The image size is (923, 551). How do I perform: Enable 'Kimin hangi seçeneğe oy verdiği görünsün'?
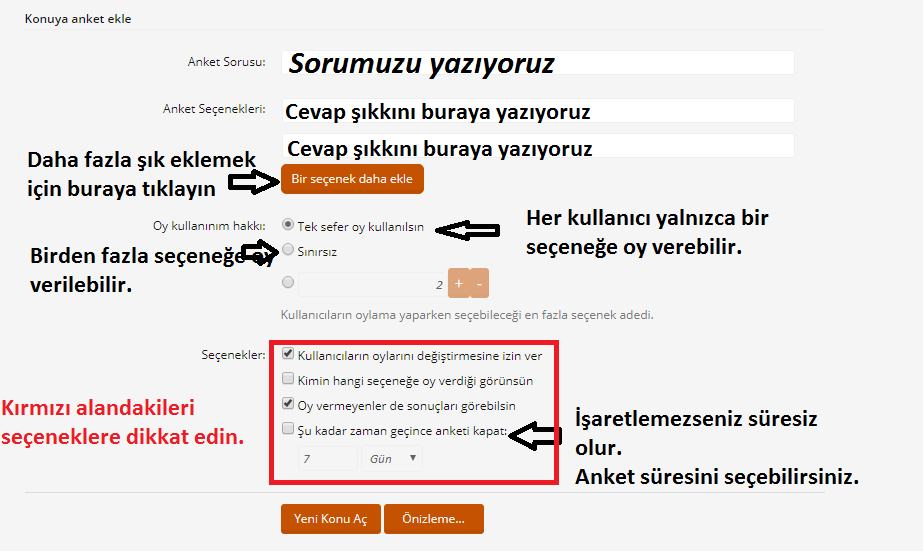(288, 378)
